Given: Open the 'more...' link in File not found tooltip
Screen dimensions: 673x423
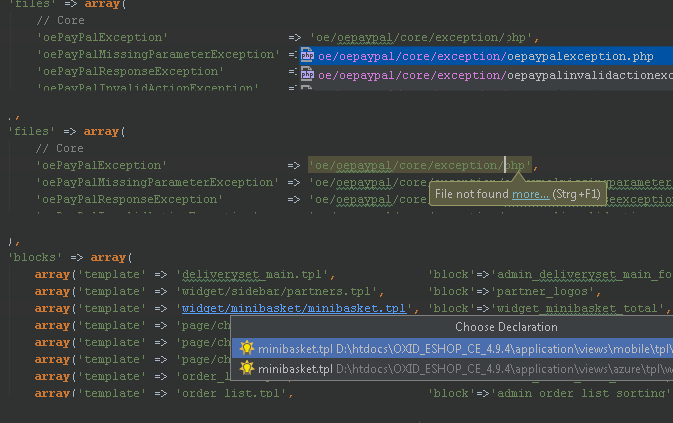Looking at the screenshot, I should tap(531, 194).
